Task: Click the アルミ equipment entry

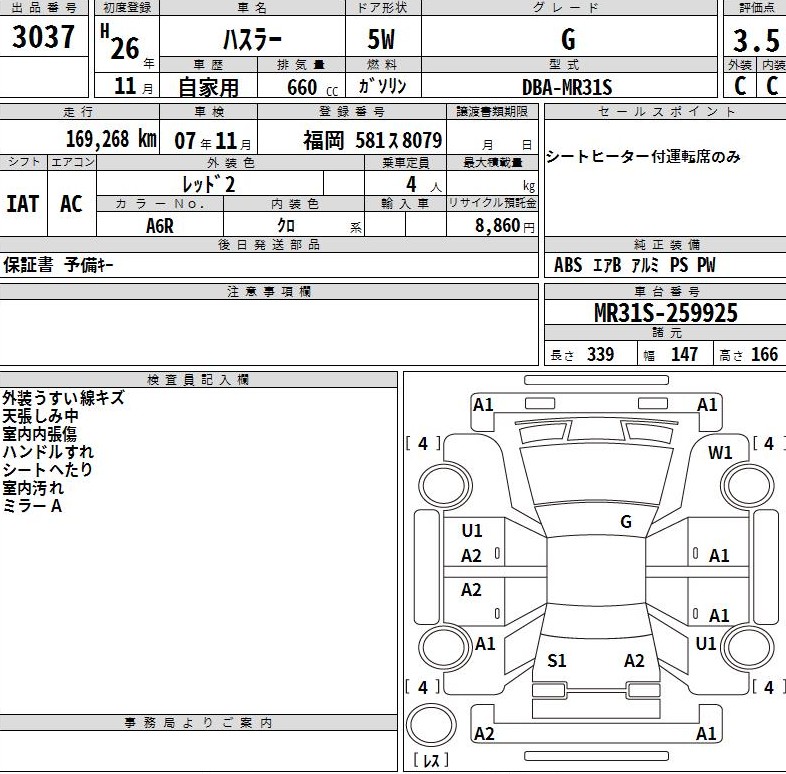Action: (645, 265)
